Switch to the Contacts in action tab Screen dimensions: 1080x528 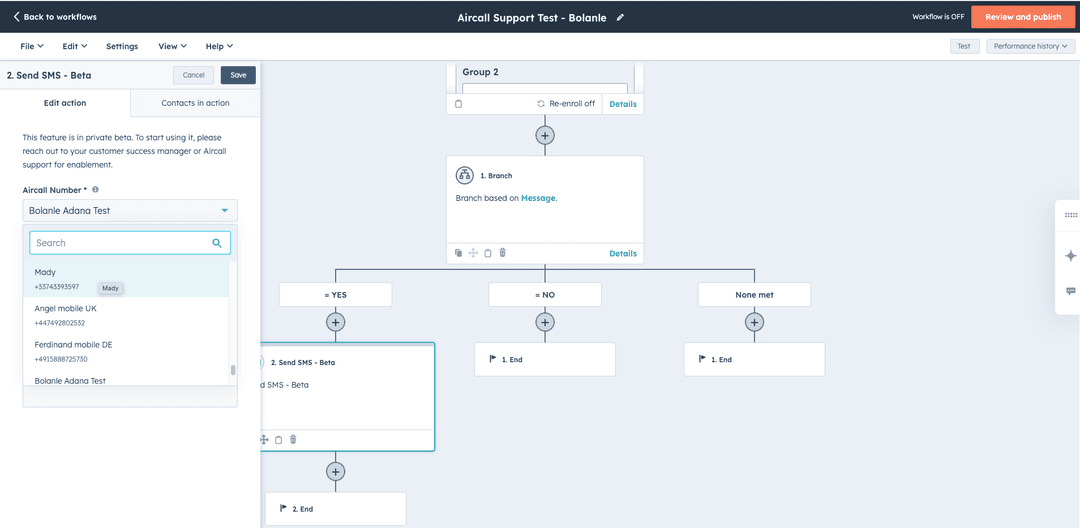tap(195, 103)
